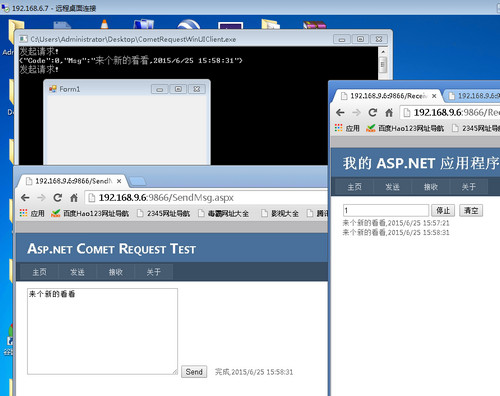Minimize the Form1 window

tap(160, 89)
